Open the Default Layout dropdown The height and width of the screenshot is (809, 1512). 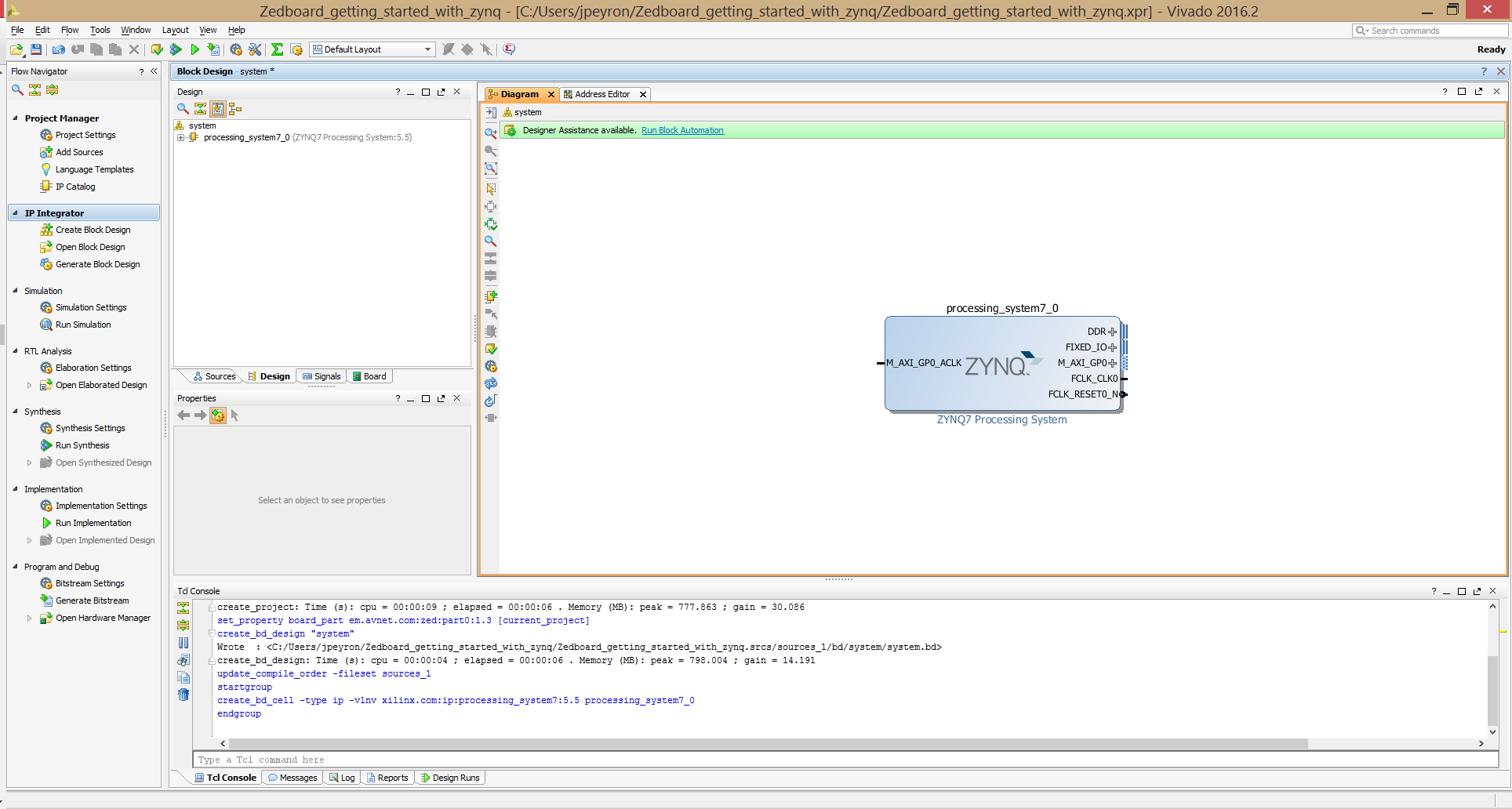pyautogui.click(x=372, y=49)
